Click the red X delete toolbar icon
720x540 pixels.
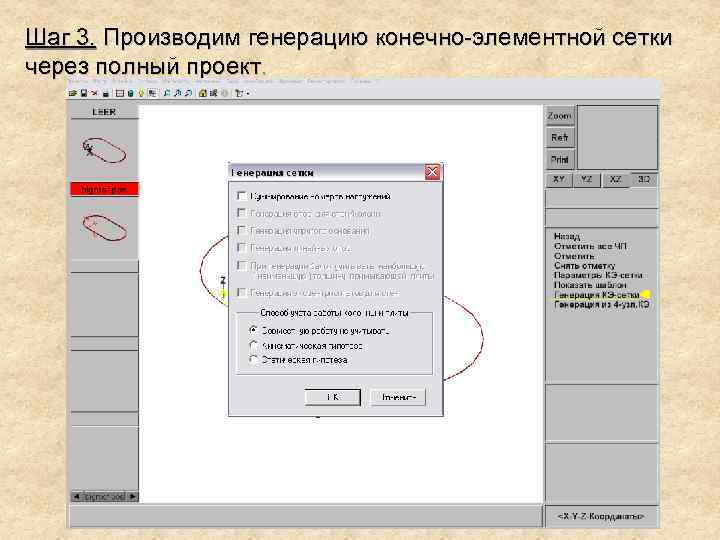[94, 93]
